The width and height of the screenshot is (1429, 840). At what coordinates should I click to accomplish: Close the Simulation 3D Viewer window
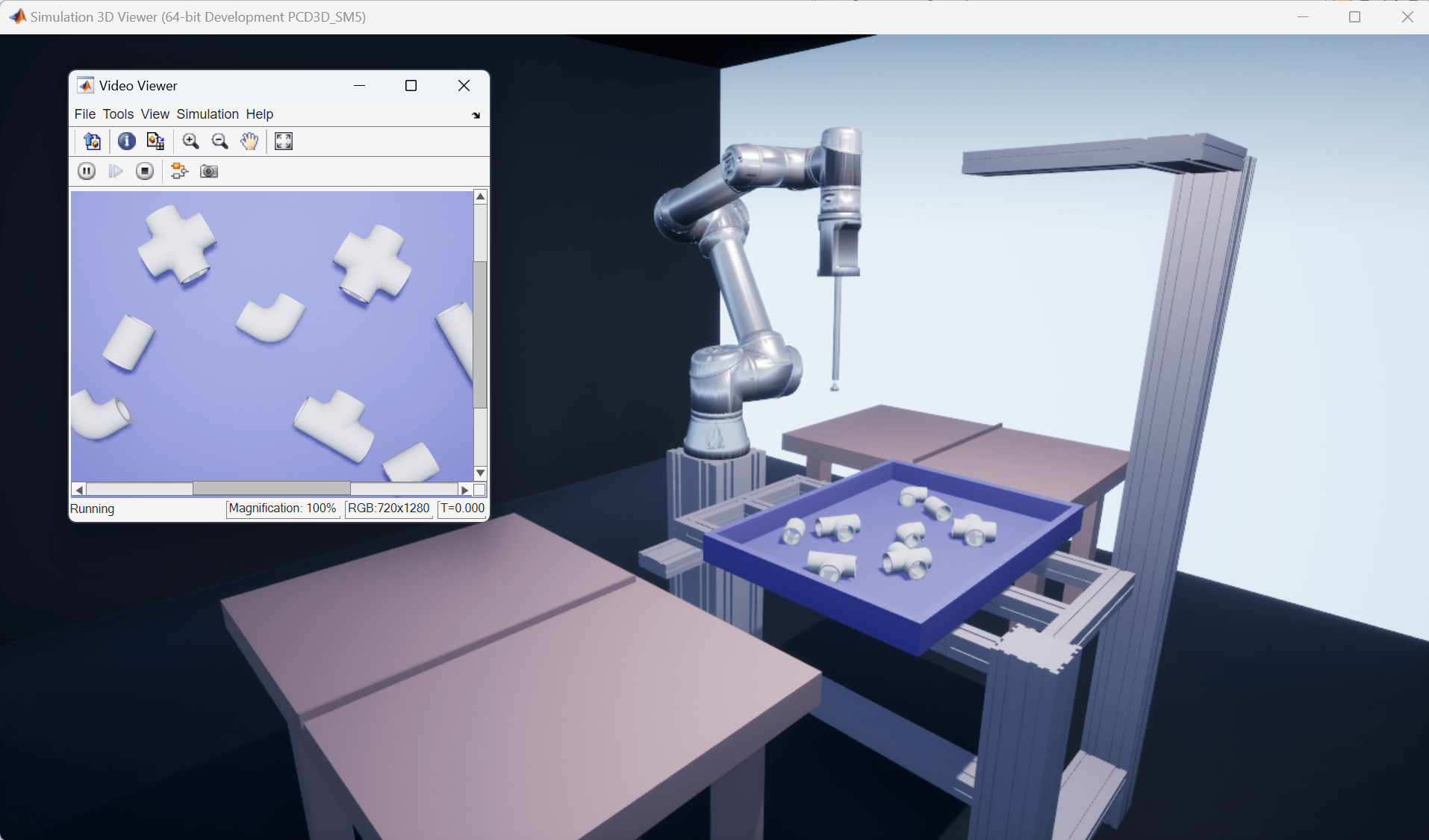pos(1407,16)
